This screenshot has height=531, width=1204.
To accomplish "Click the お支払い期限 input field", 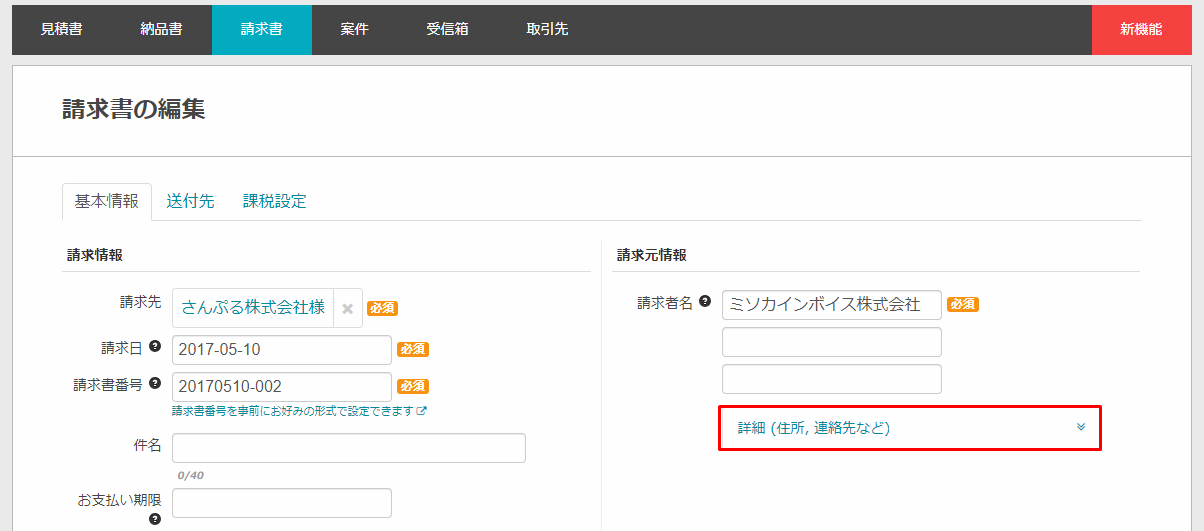I will tap(281, 503).
